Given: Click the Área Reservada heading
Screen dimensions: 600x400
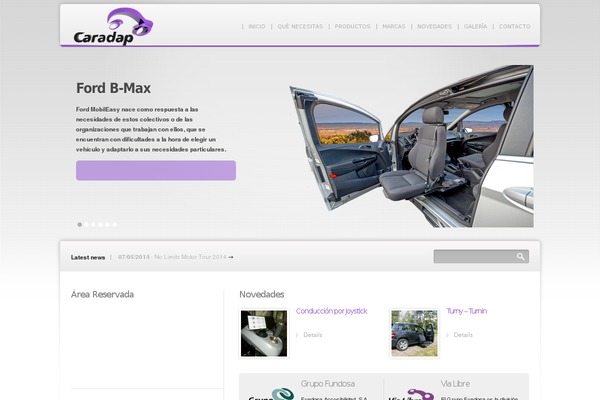Looking at the screenshot, I should click(x=102, y=294).
